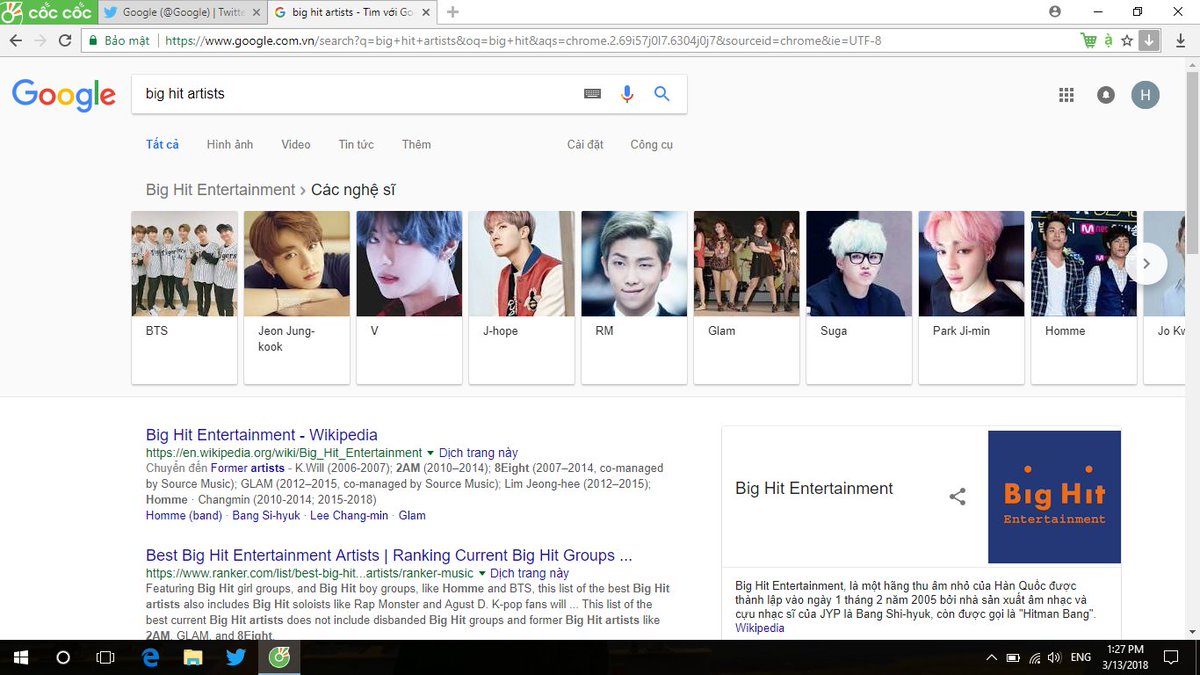Switch to the Video tab

[x=296, y=144]
